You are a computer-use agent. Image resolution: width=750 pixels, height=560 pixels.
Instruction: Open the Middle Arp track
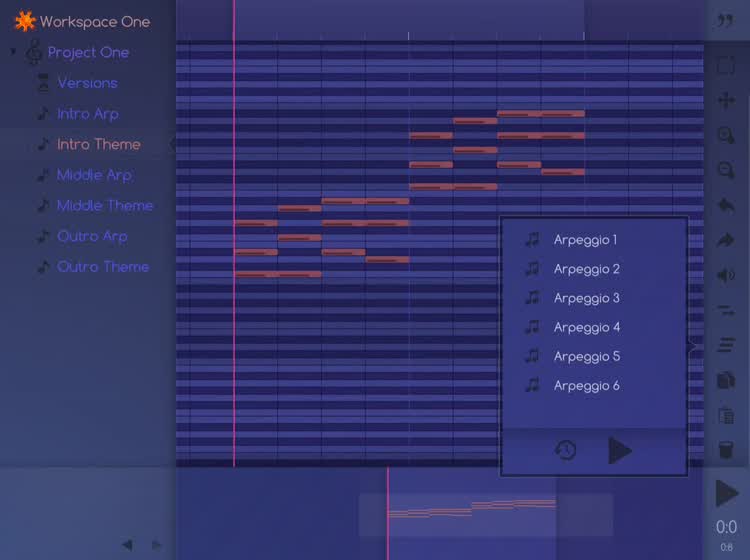click(x=94, y=175)
